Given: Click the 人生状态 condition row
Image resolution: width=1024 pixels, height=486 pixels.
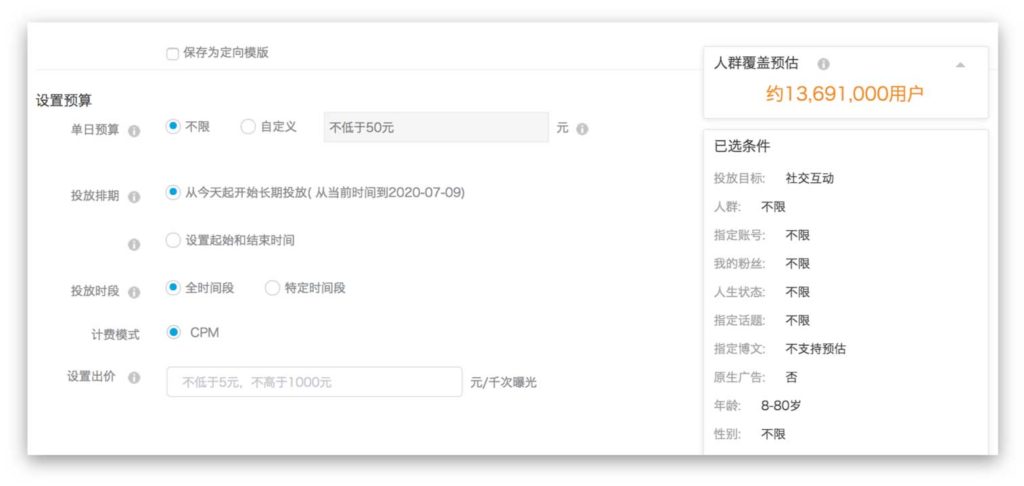Looking at the screenshot, I should click(x=762, y=292).
